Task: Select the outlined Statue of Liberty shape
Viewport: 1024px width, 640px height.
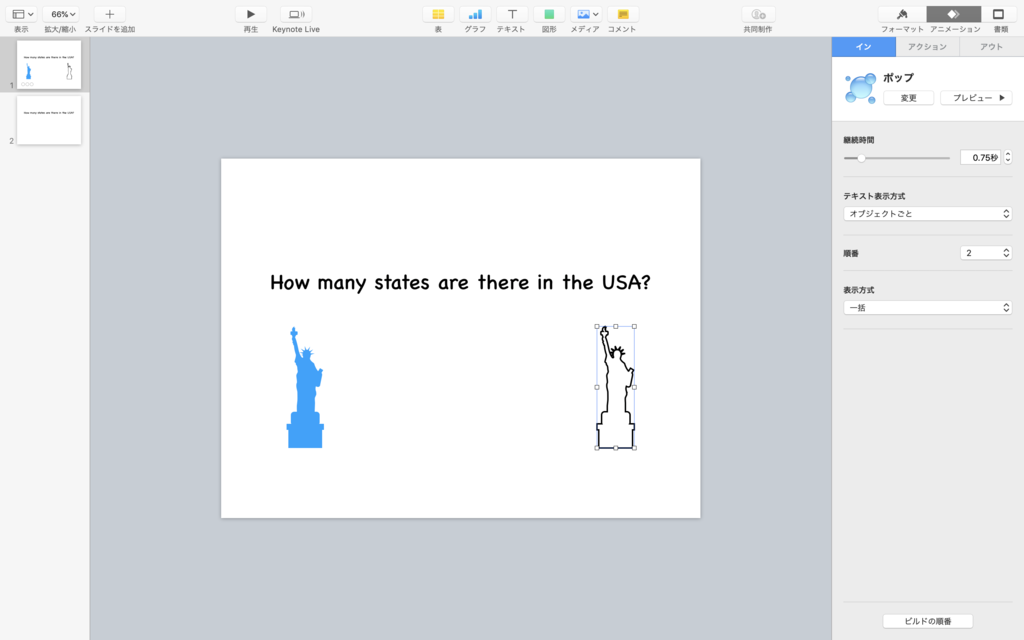Action: click(x=615, y=387)
